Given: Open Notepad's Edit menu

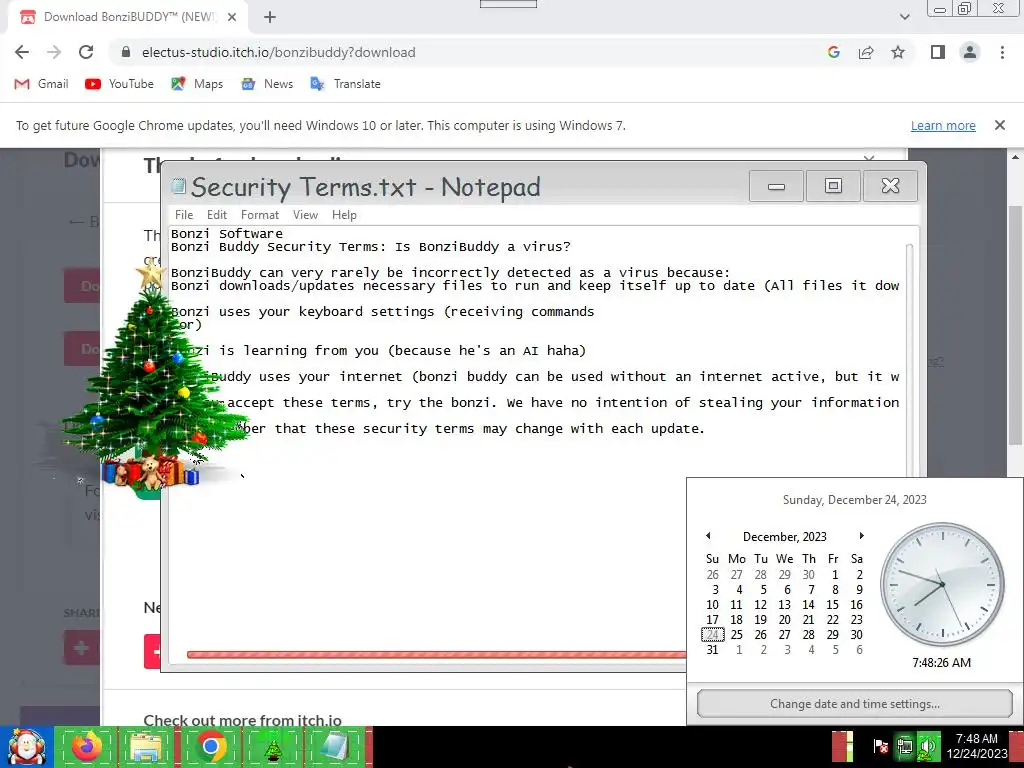Looking at the screenshot, I should [217, 215].
